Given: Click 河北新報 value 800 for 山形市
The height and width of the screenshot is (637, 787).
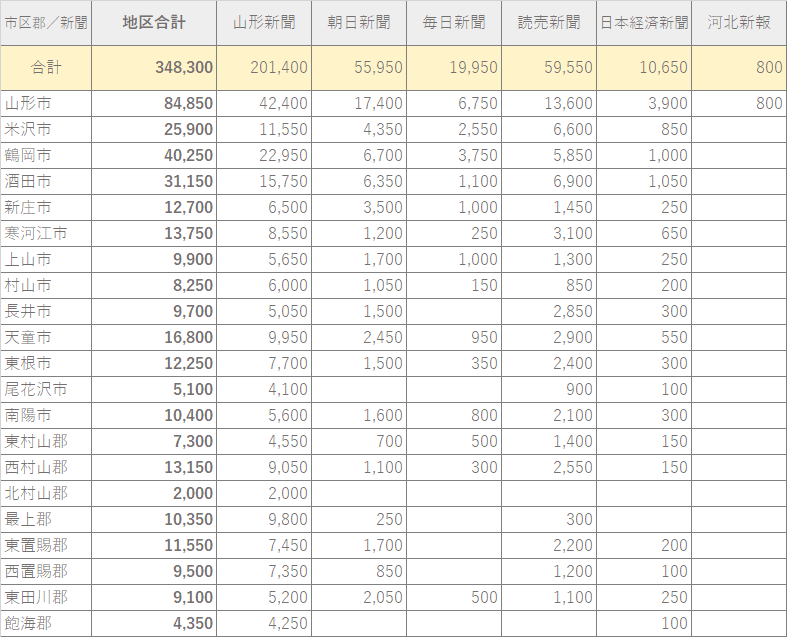Looking at the screenshot, I should 739,103.
